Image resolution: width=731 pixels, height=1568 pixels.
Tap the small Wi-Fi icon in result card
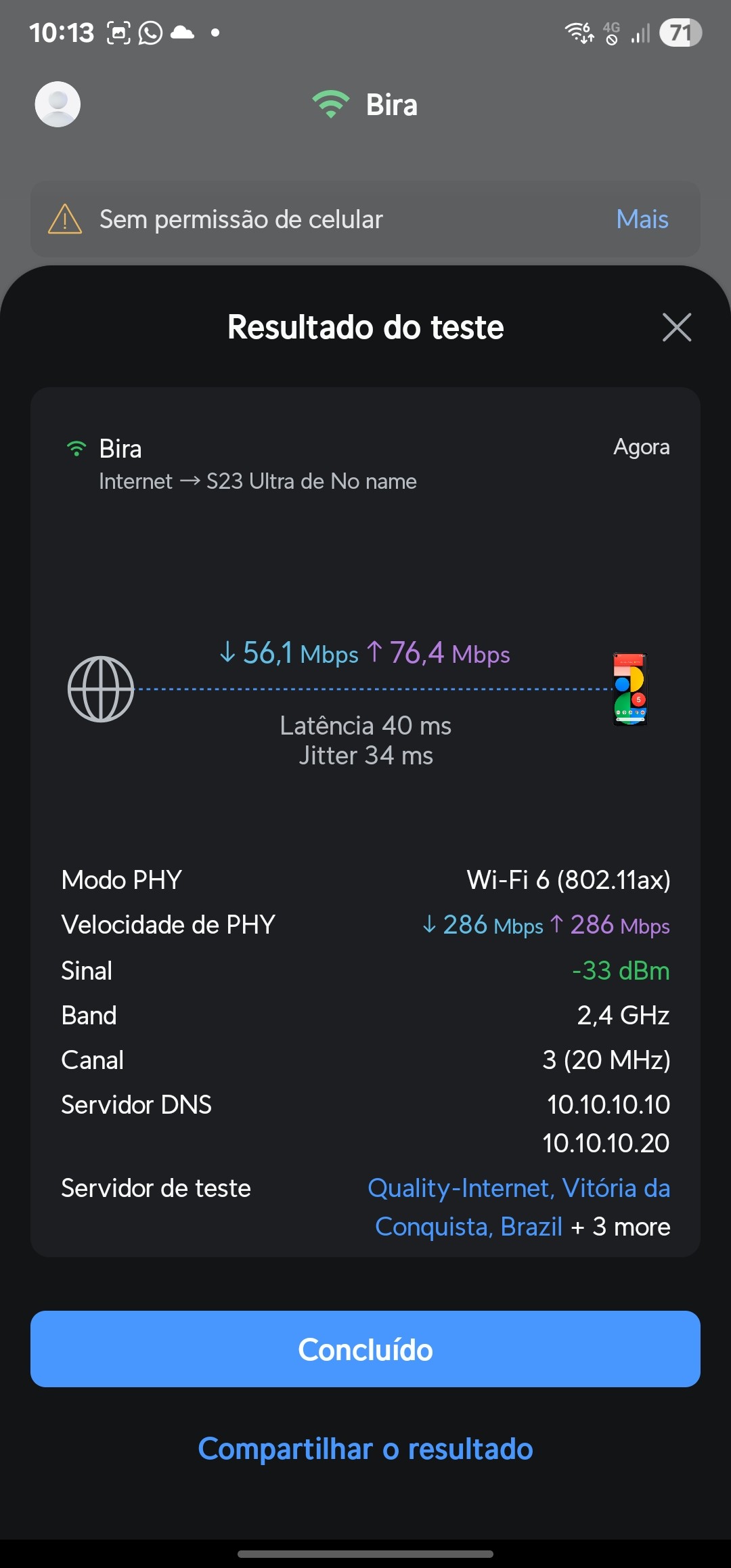click(x=76, y=449)
